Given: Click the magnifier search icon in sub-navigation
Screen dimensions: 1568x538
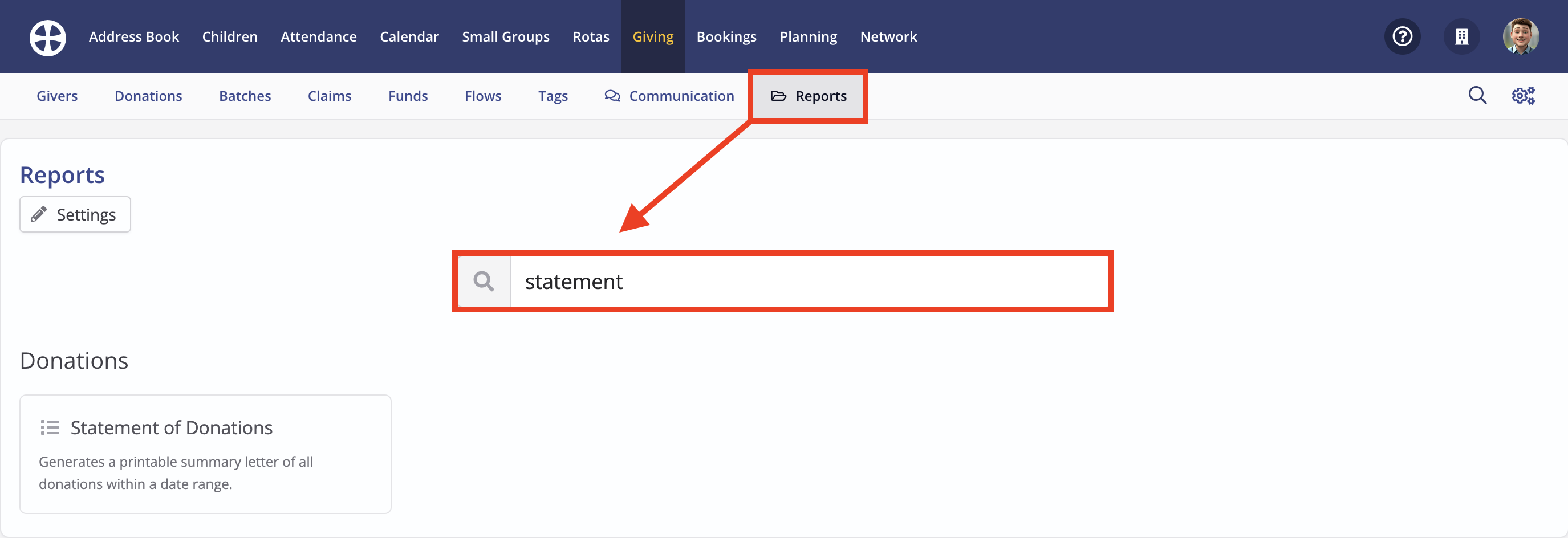Looking at the screenshot, I should click(x=1477, y=96).
